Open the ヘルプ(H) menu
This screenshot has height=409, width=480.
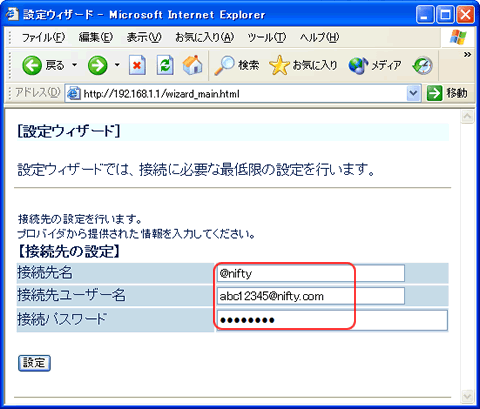(x=319, y=37)
